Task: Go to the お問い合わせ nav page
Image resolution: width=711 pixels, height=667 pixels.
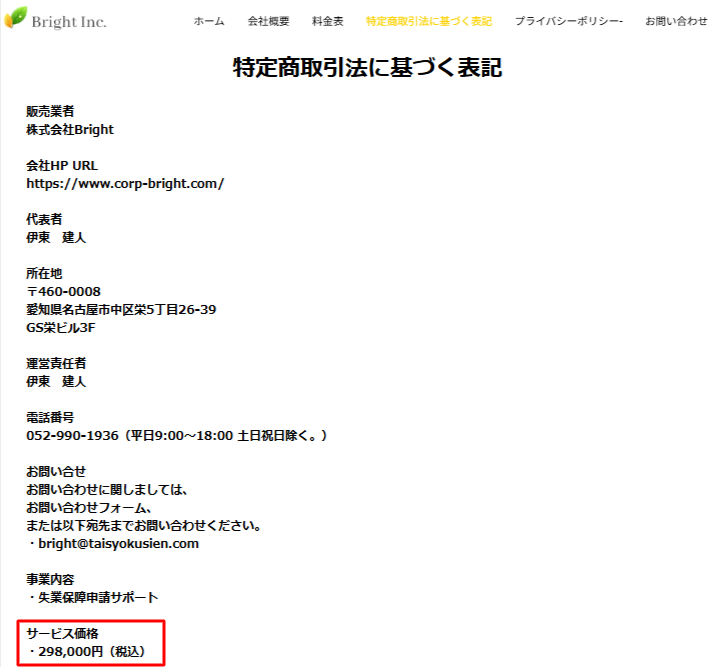Action: pyautogui.click(x=677, y=21)
